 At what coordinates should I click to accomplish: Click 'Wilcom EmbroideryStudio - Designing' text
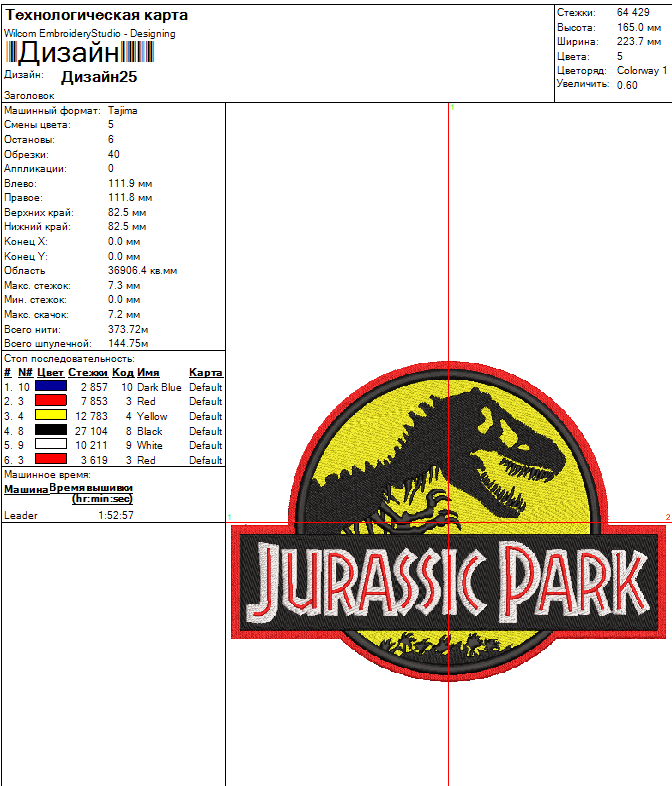90,34
